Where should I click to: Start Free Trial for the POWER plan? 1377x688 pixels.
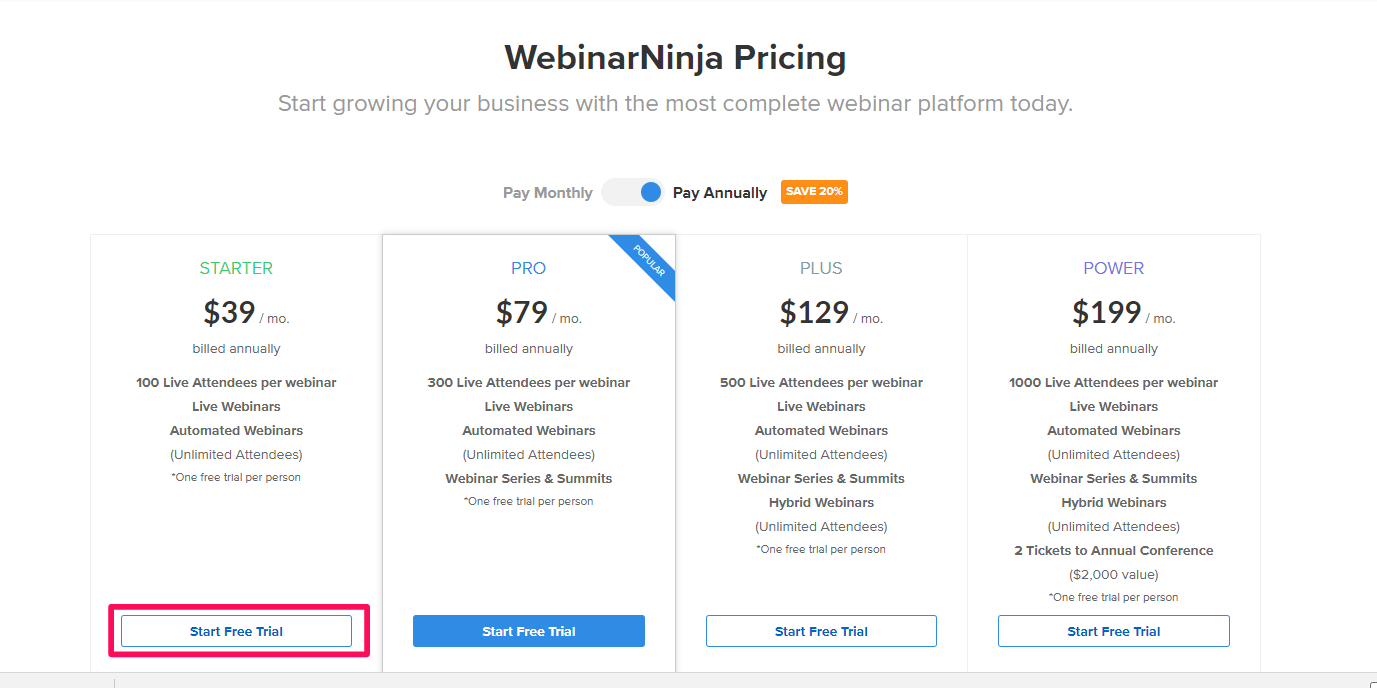1113,630
